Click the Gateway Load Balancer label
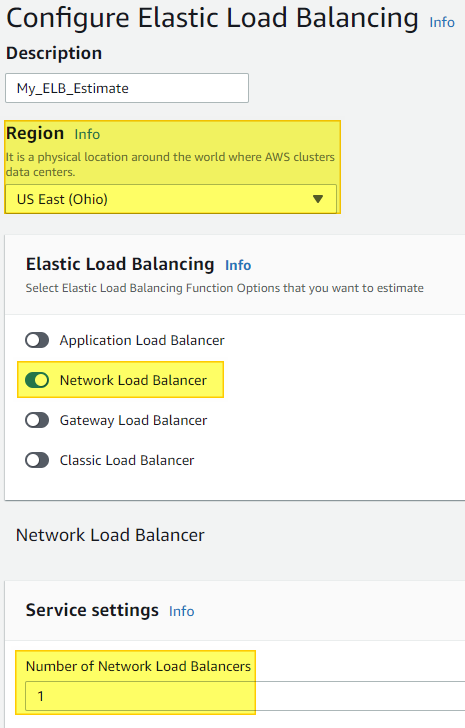 (133, 420)
